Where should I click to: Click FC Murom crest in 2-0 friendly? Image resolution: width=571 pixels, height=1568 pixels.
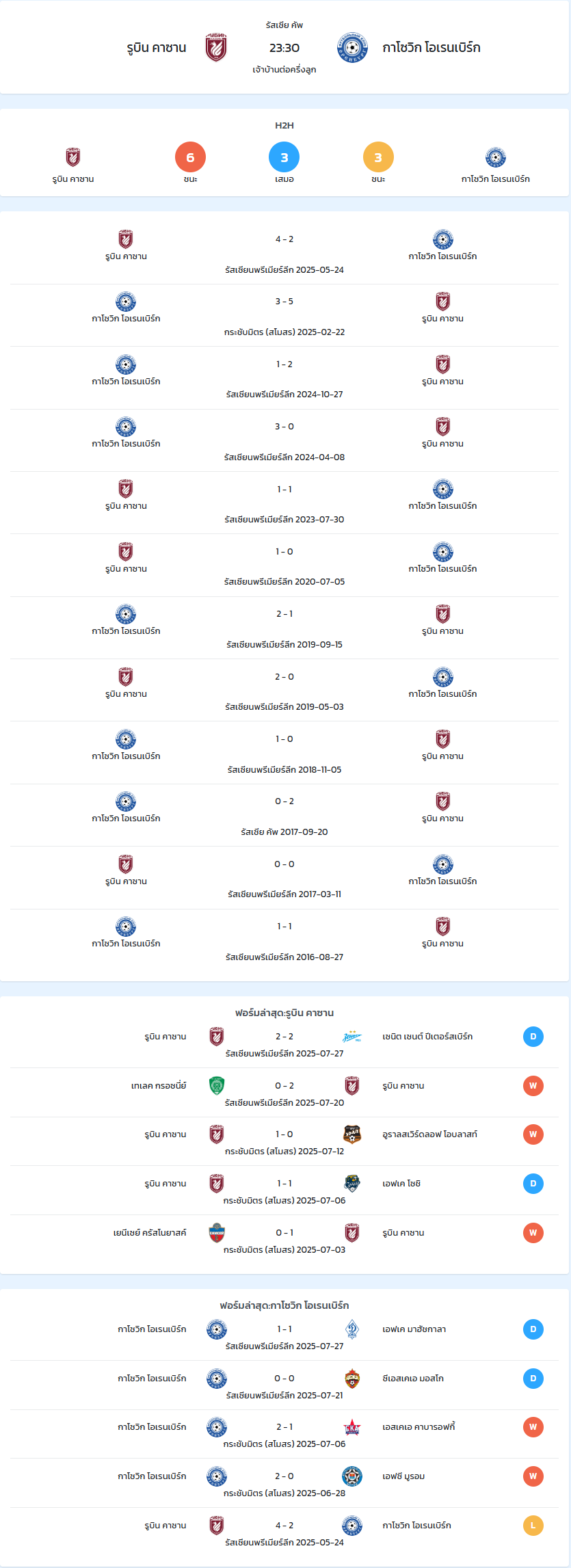[352, 1476]
